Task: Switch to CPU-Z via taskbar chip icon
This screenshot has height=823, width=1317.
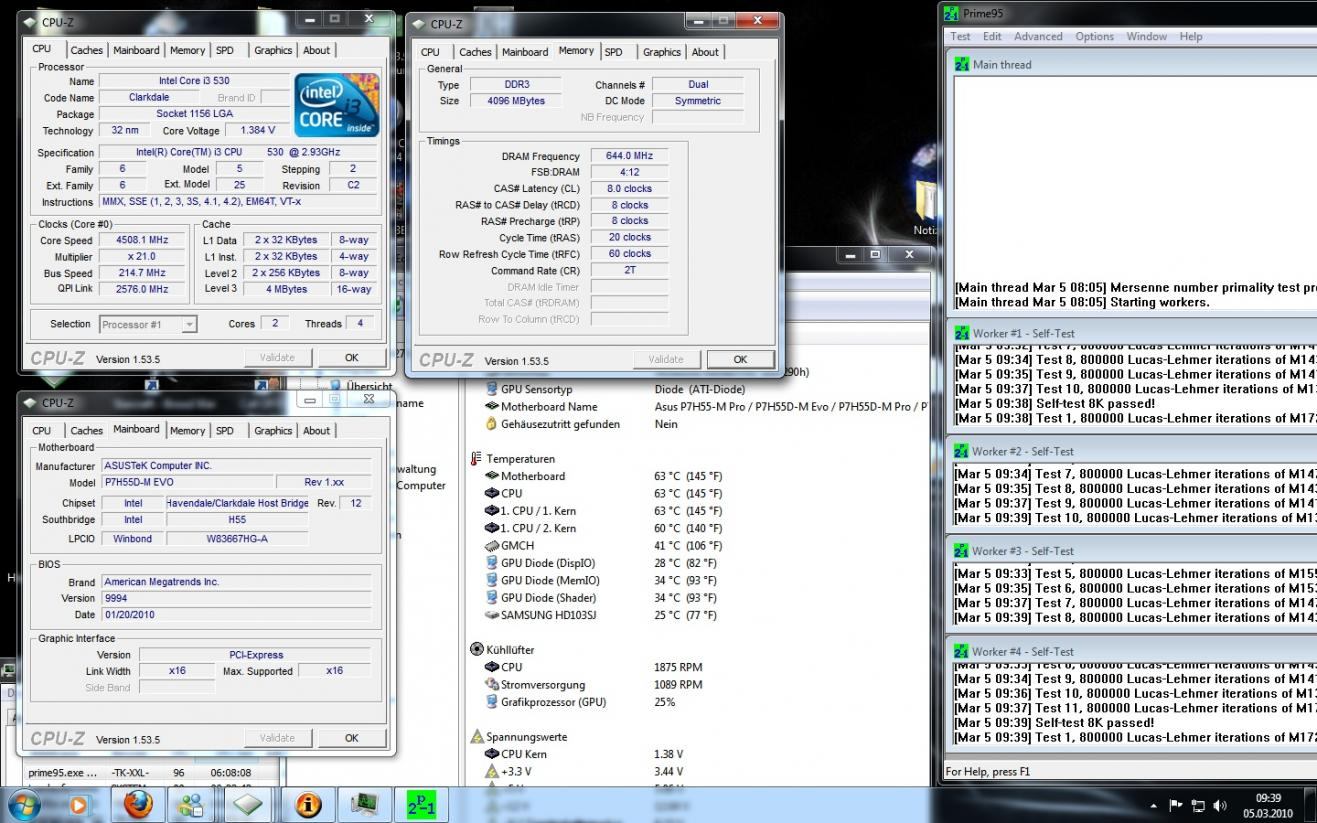Action: 248,804
